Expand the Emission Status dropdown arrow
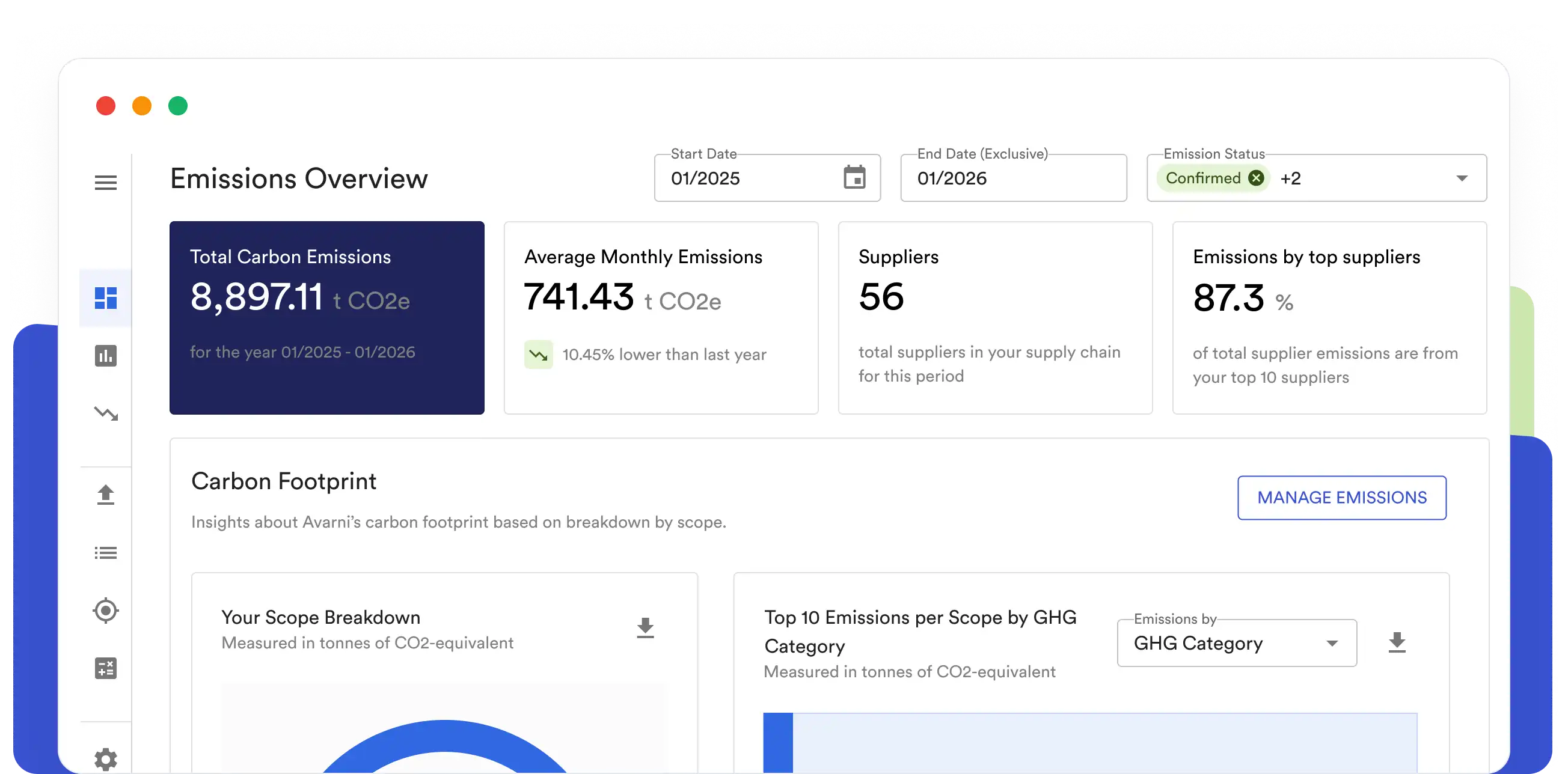This screenshot has width=1568, height=774. 1462,178
